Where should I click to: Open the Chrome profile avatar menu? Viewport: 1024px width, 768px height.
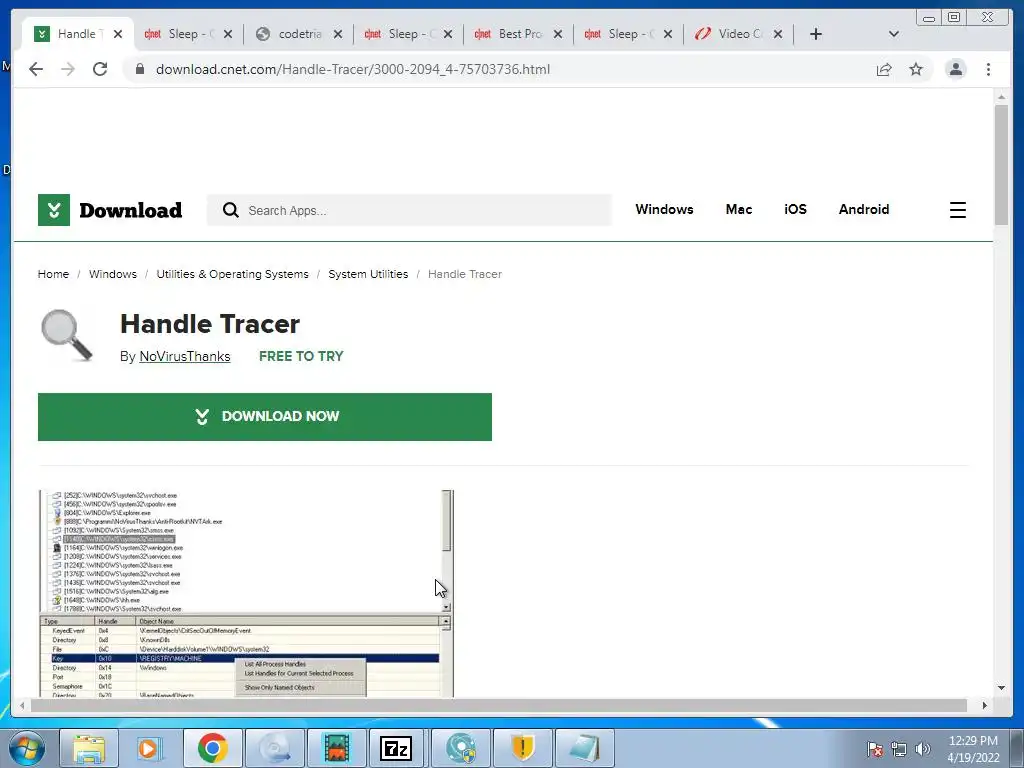[x=955, y=69]
